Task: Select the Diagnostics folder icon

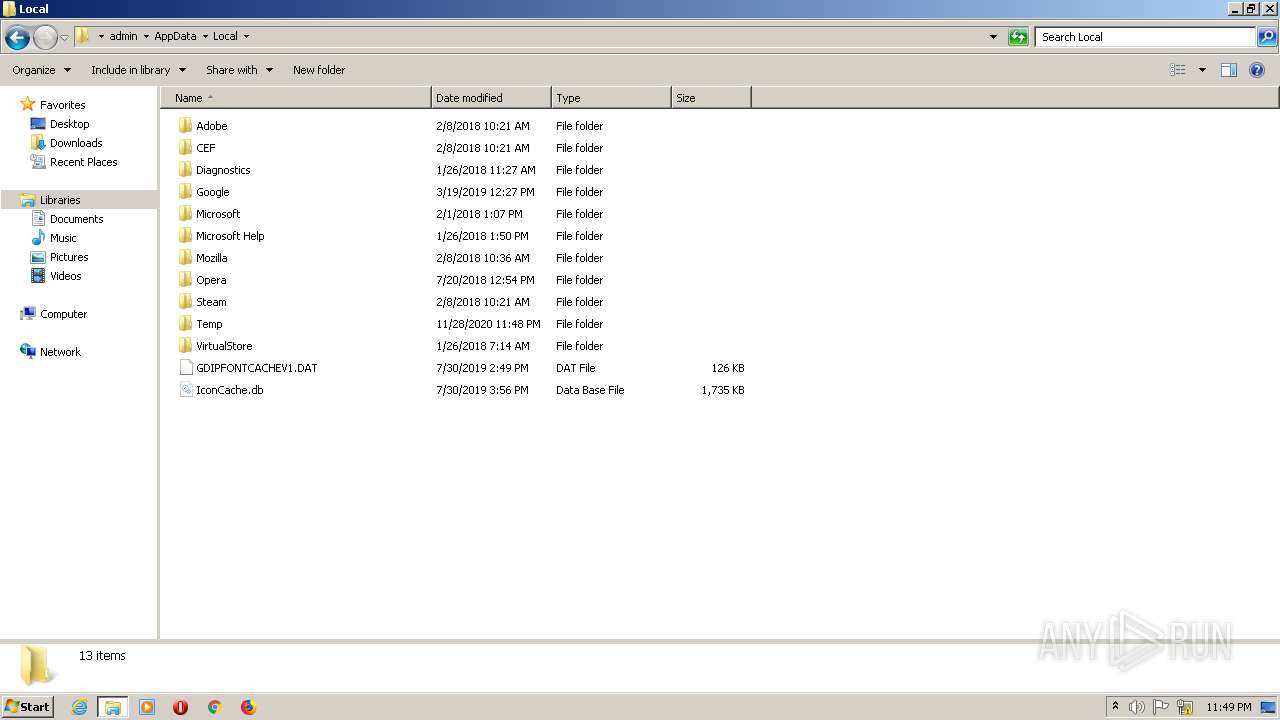Action: pyautogui.click(x=185, y=169)
